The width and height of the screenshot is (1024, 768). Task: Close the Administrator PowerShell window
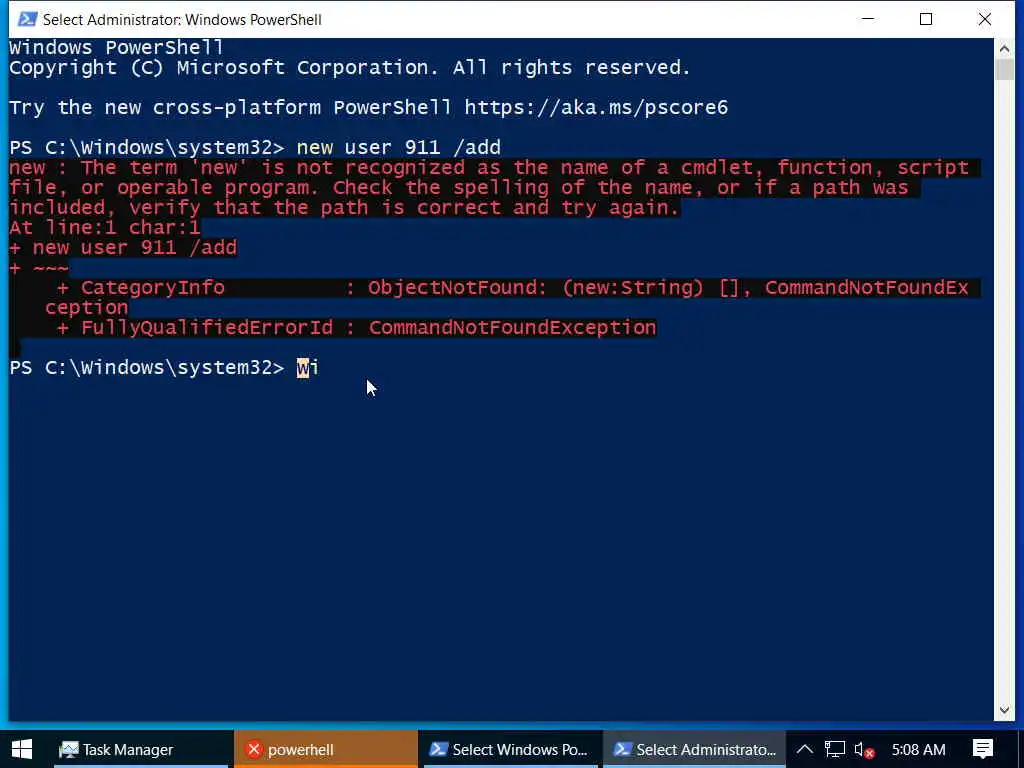985,19
